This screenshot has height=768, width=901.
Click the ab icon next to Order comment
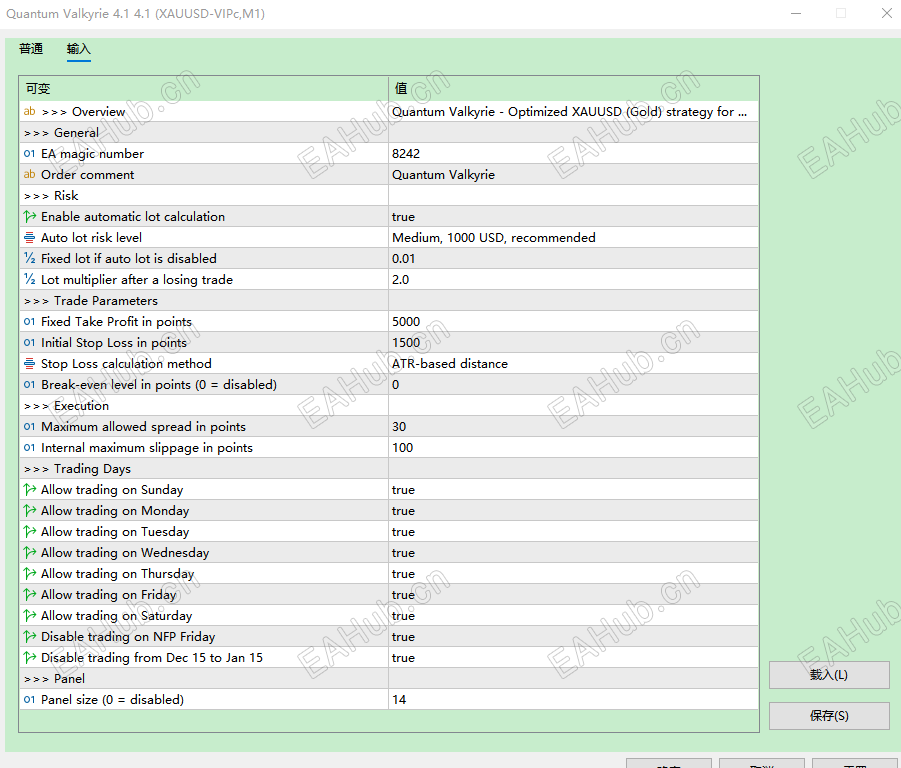pos(29,175)
